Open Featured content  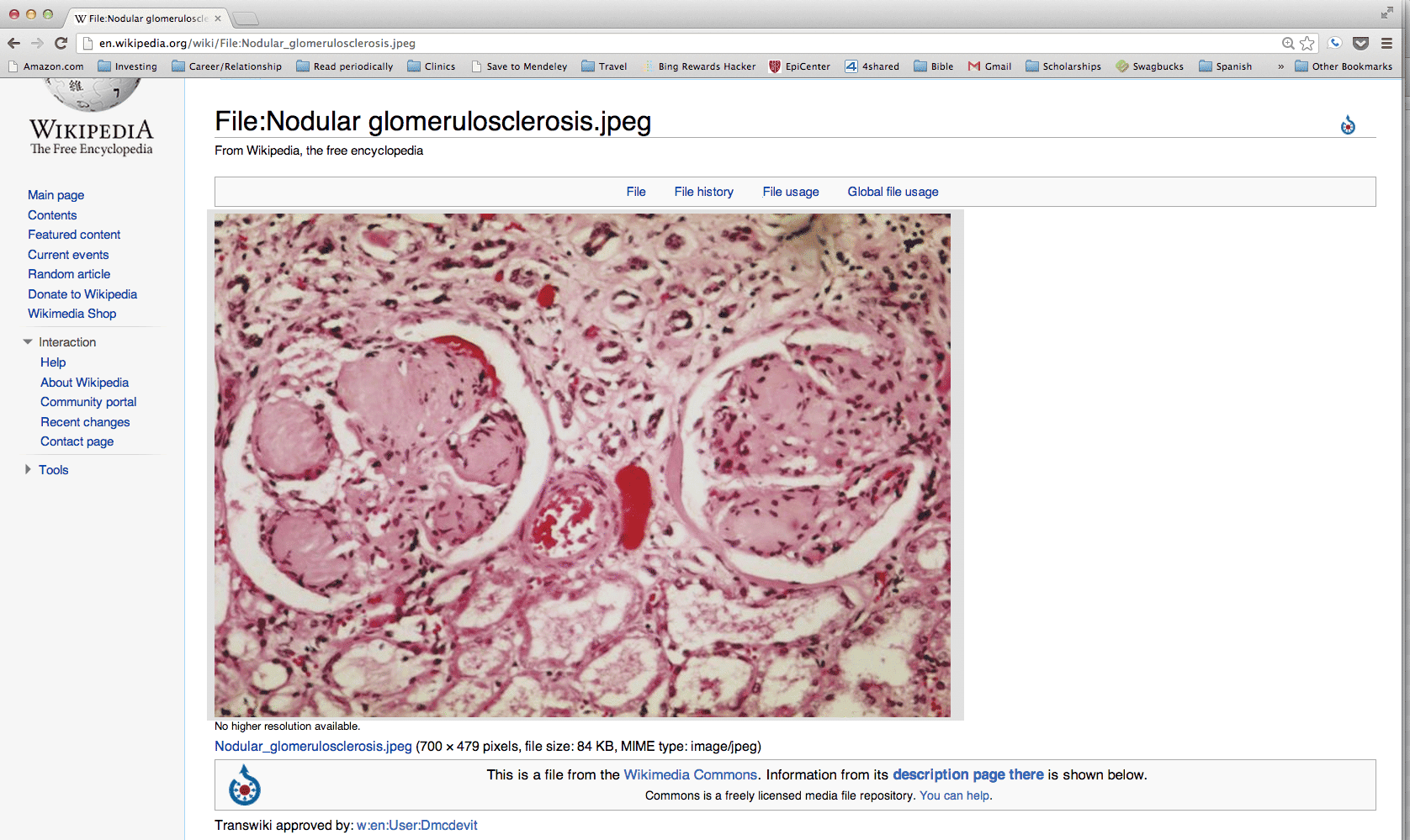pyautogui.click(x=74, y=235)
